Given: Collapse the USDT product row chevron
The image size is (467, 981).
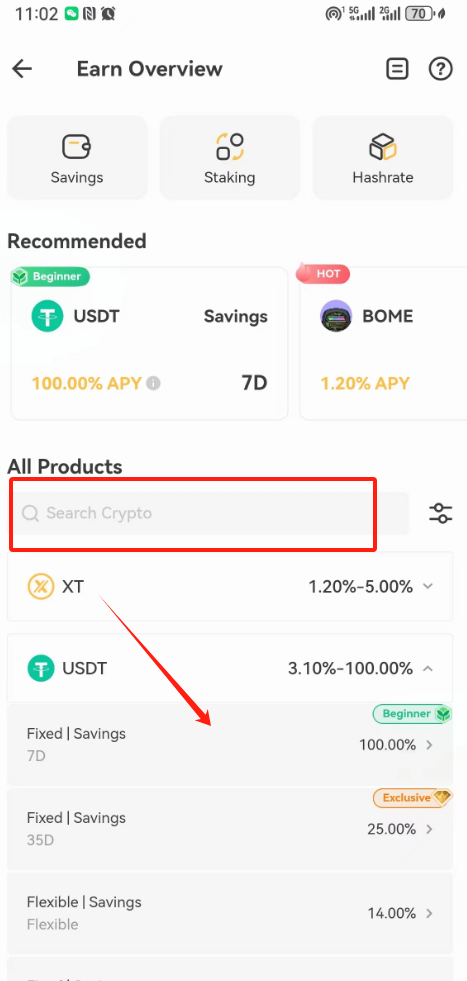Looking at the screenshot, I should pos(428,668).
